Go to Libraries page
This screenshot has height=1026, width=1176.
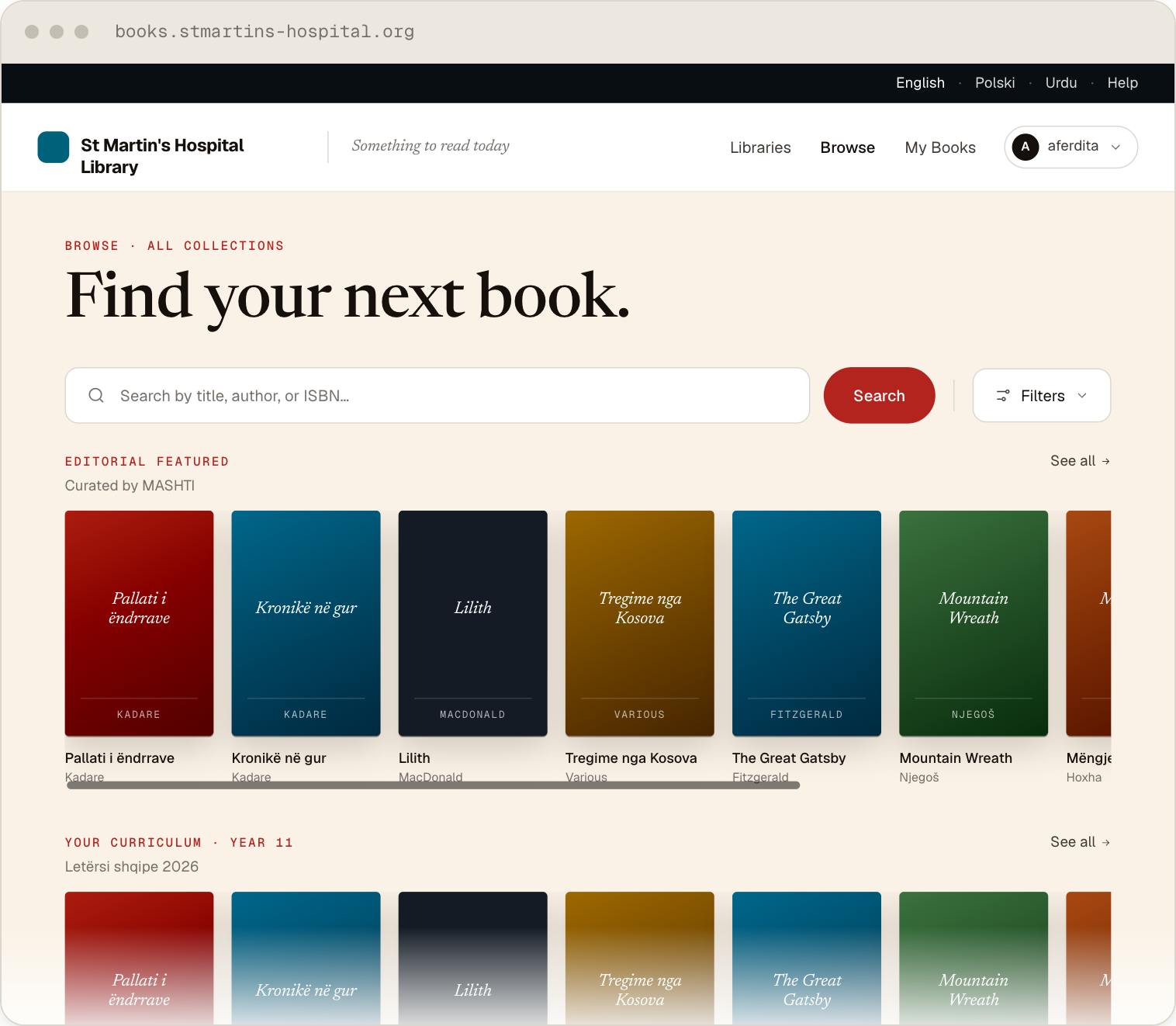point(760,147)
